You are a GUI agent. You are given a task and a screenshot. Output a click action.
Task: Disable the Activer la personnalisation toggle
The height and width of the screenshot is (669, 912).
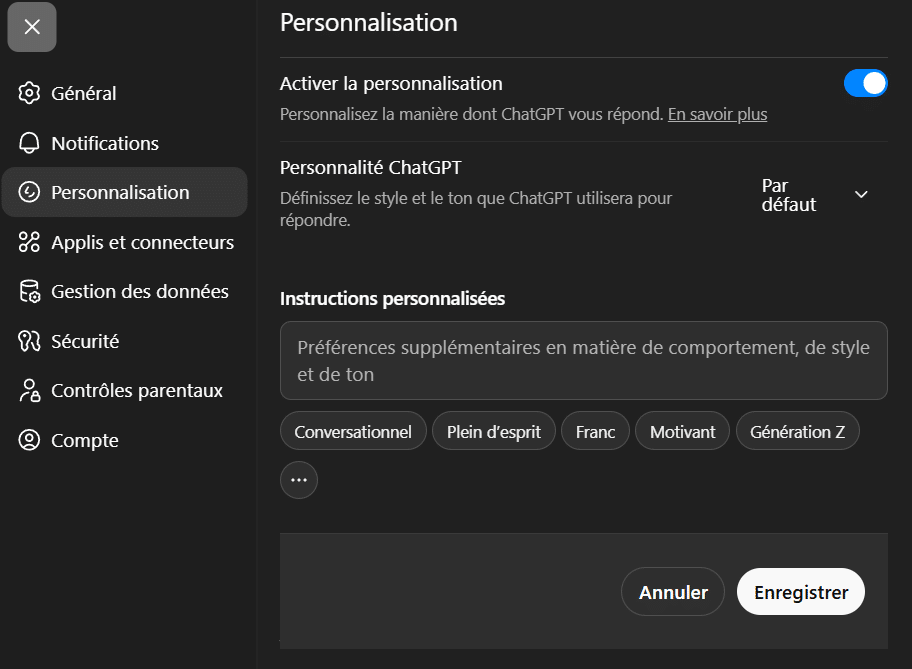[x=865, y=83]
